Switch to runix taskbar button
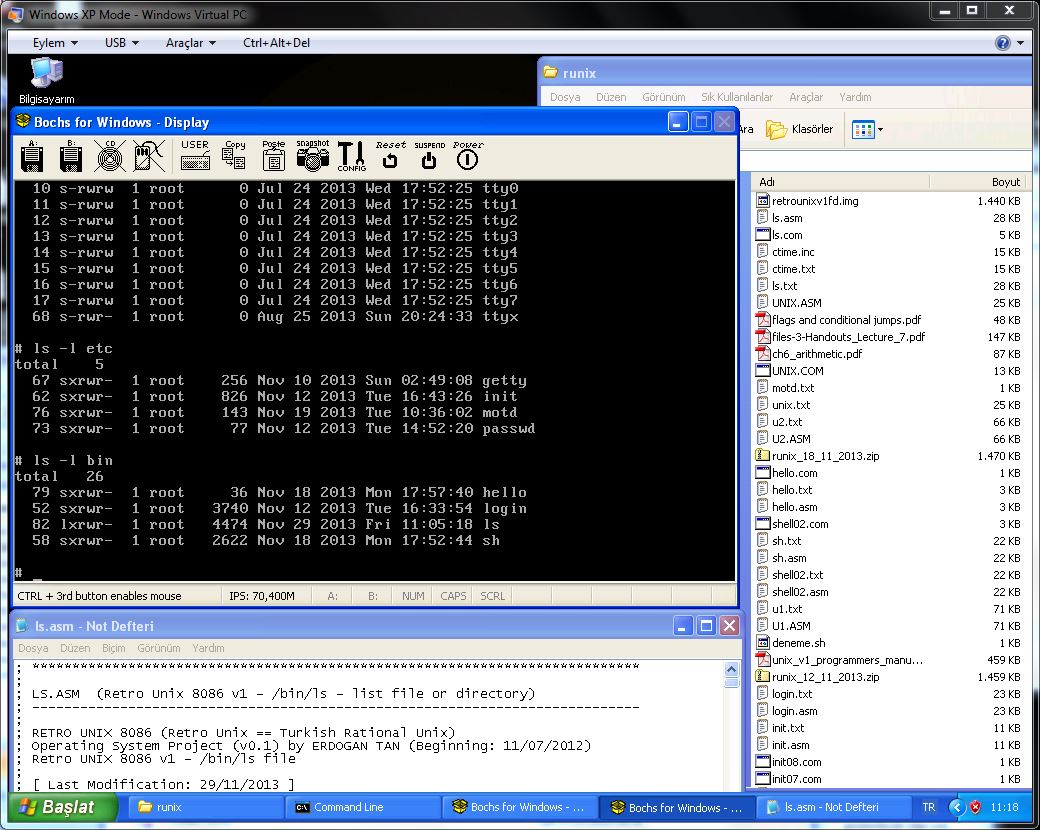The height and width of the screenshot is (830, 1040). tap(206, 807)
